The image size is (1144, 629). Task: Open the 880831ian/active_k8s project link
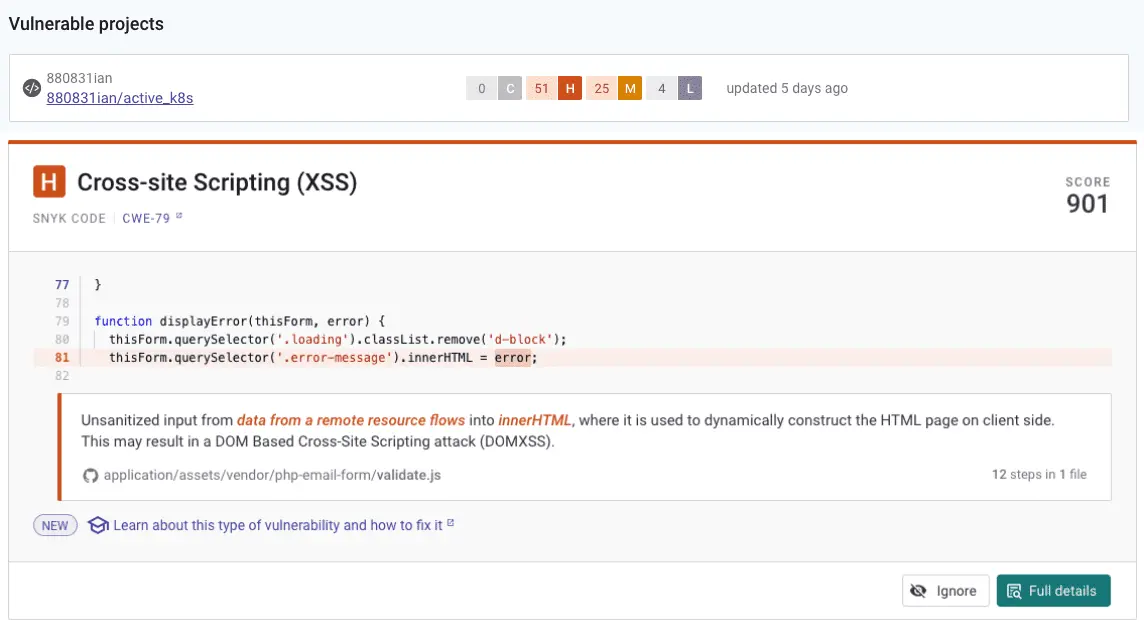pos(120,98)
